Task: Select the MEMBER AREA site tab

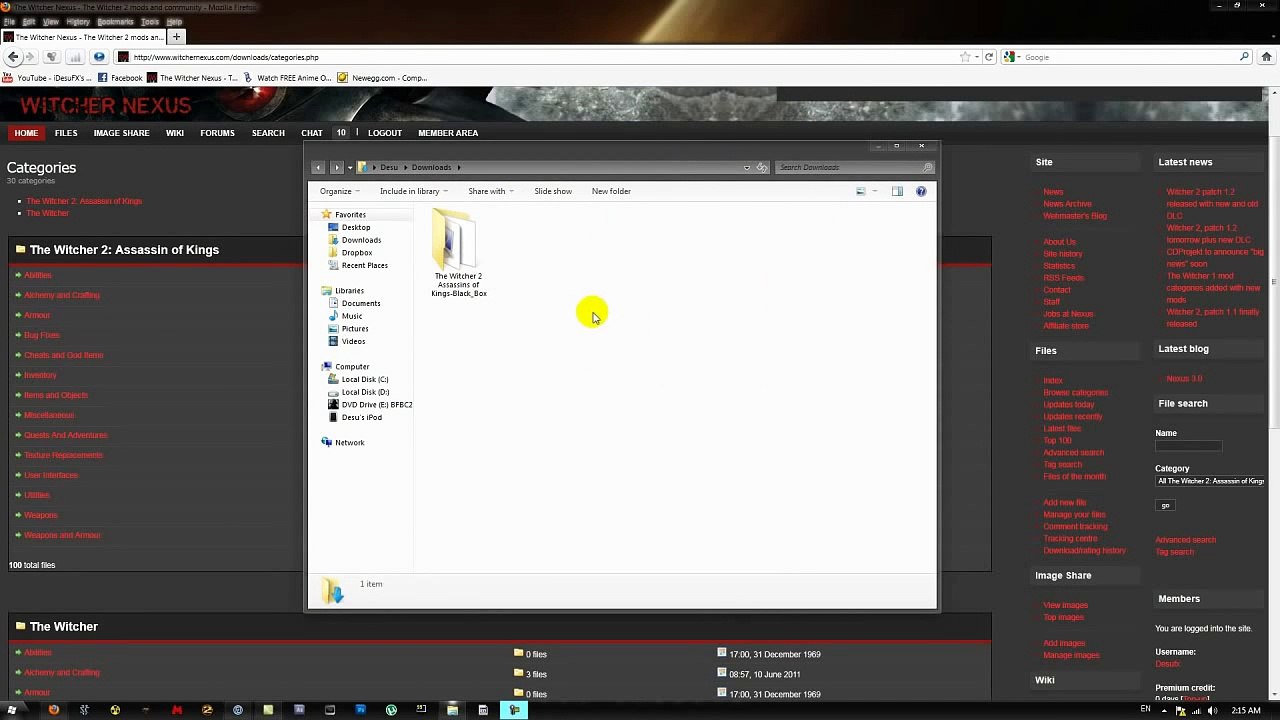Action: (x=448, y=133)
